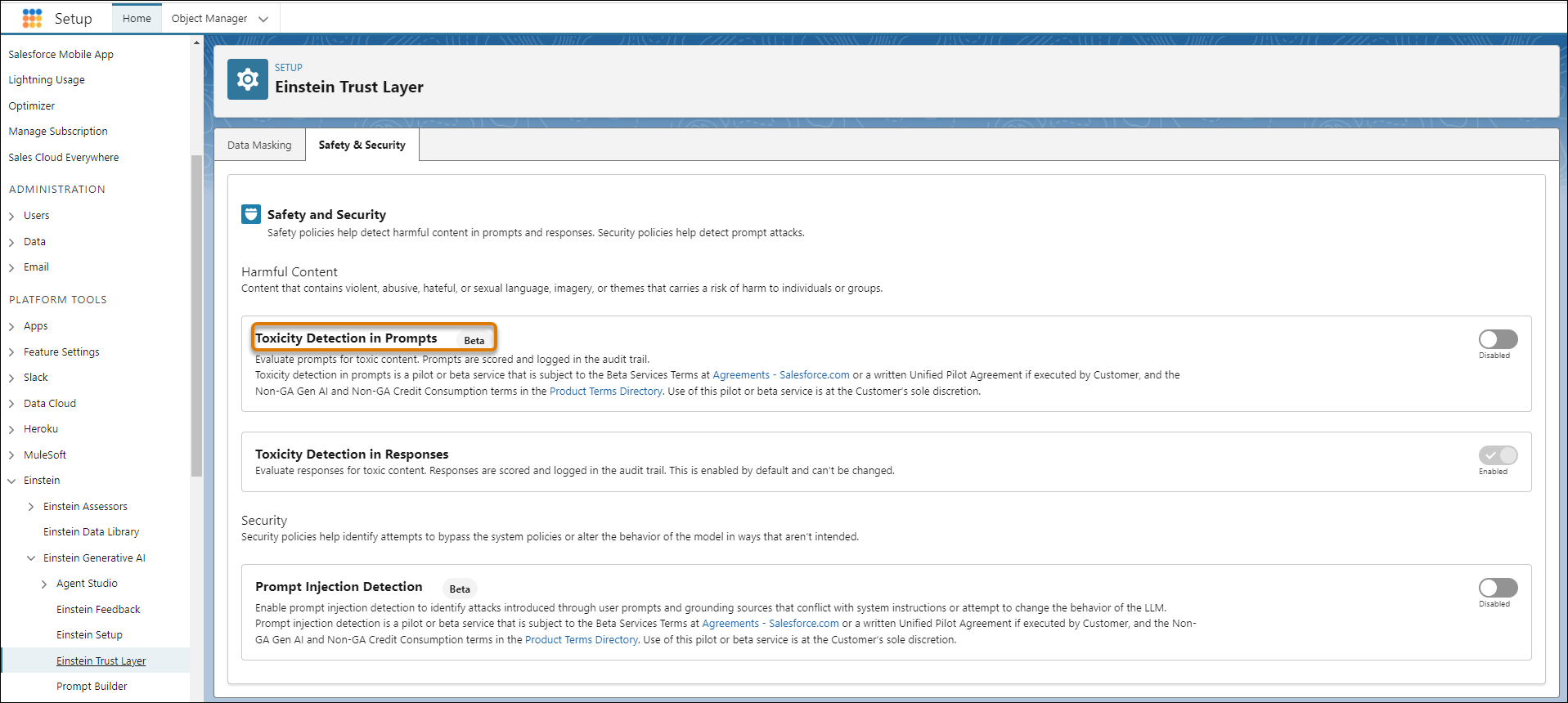The width and height of the screenshot is (1568, 703).
Task: Expand the Data Cloud section
Action: (x=11, y=404)
